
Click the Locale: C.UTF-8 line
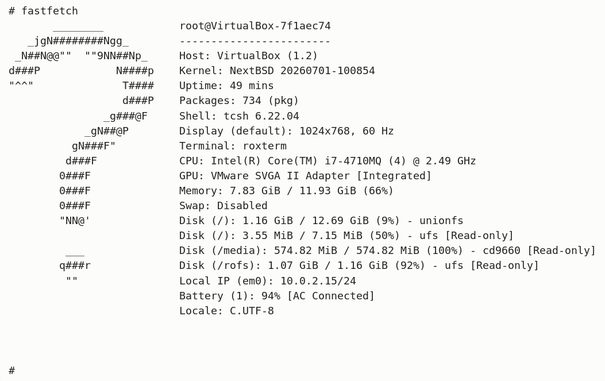226,311
